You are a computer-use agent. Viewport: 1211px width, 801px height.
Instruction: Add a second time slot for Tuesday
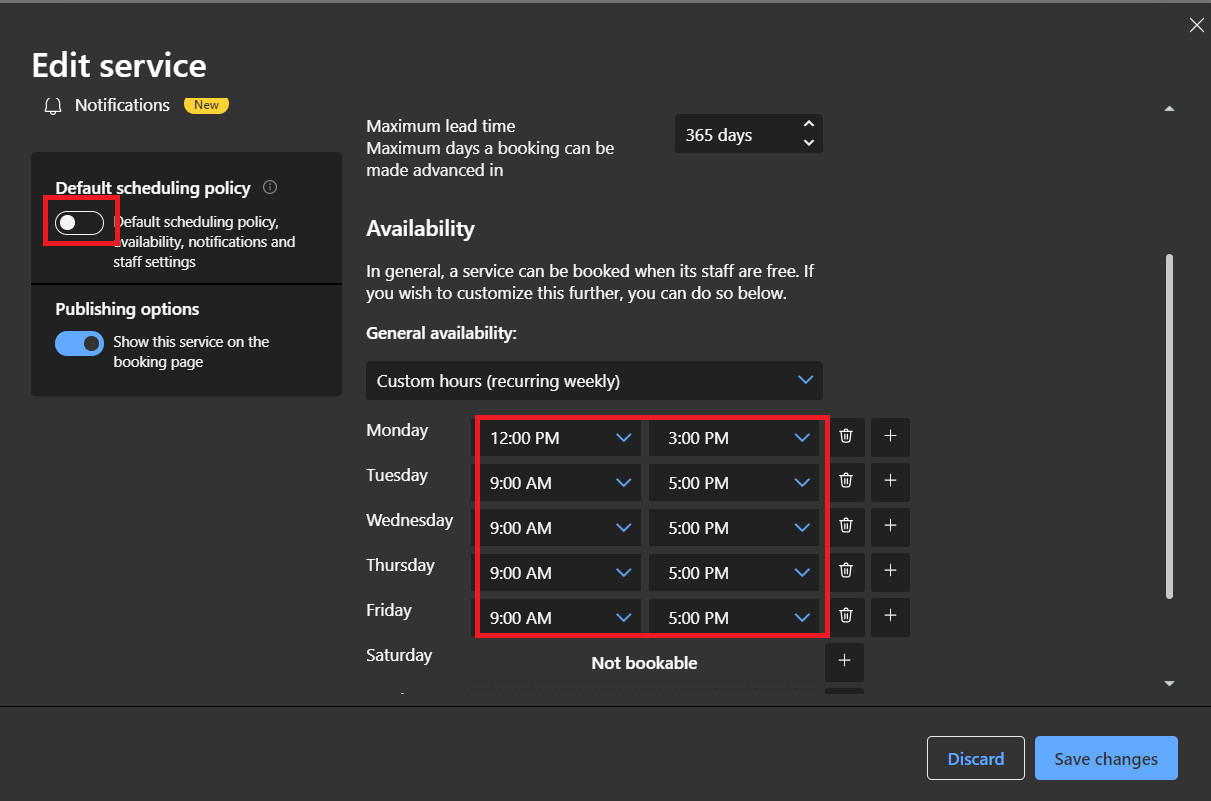point(889,482)
